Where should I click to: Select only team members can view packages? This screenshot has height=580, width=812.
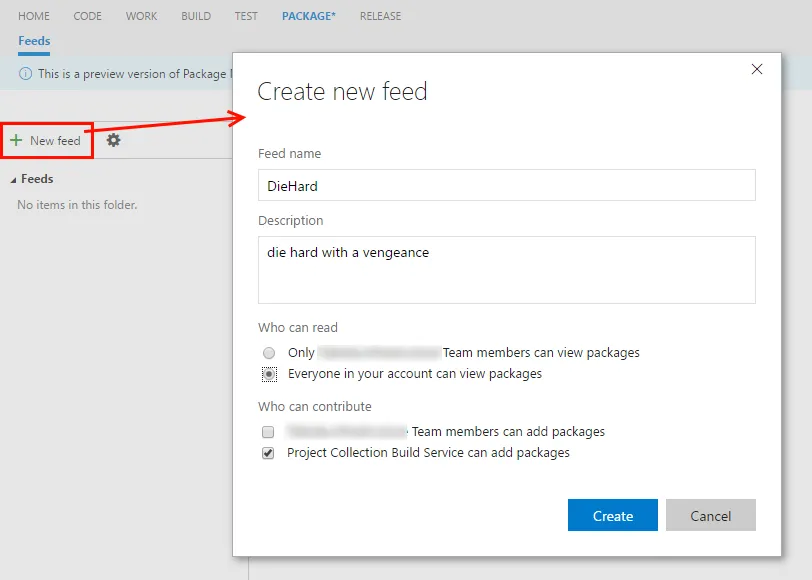(x=267, y=352)
